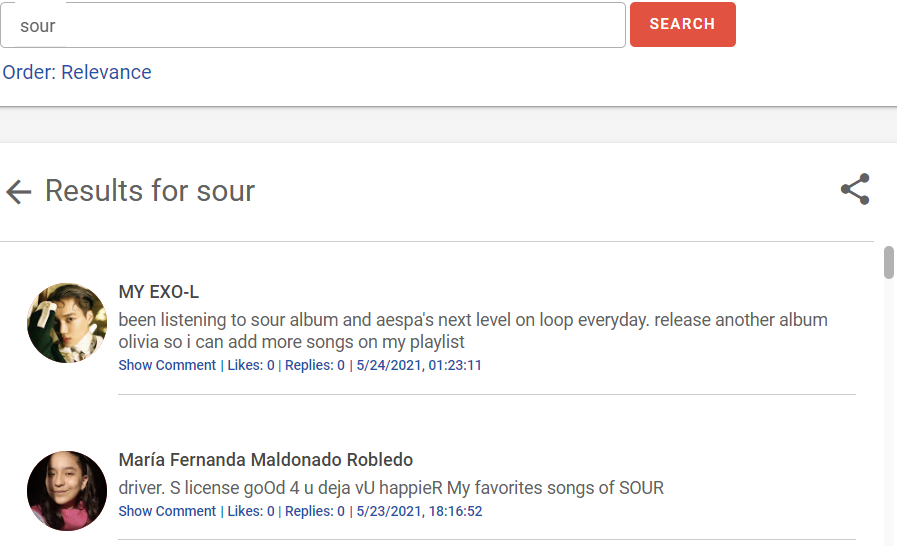Screen dimensions: 897x546
Task: Click Replies: 0 on María Fernanda's comment
Action: 315,511
